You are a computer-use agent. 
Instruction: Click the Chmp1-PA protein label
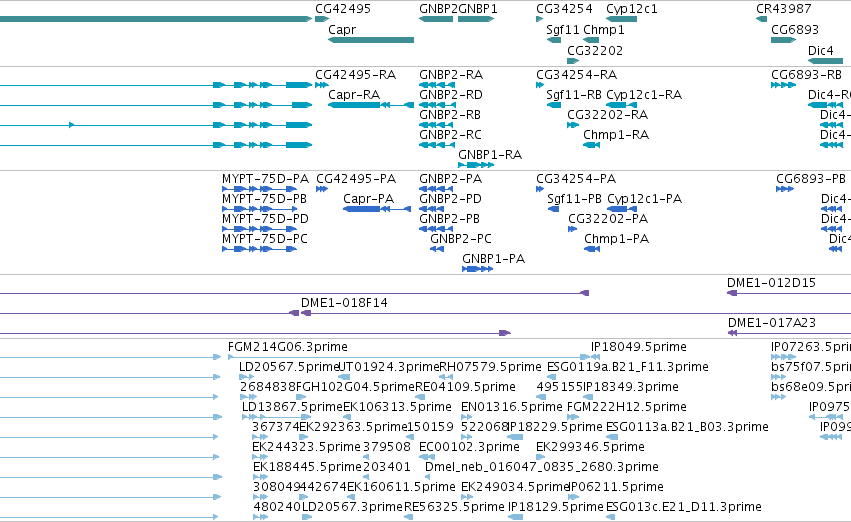pos(617,239)
